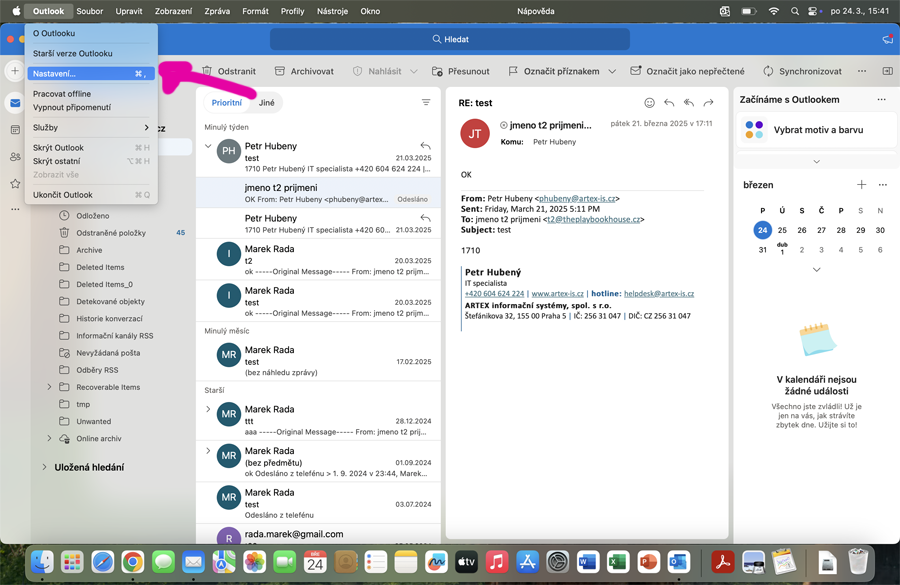The image size is (900, 585).
Task: Open the Zpráva menu in the menu bar
Action: (217, 11)
